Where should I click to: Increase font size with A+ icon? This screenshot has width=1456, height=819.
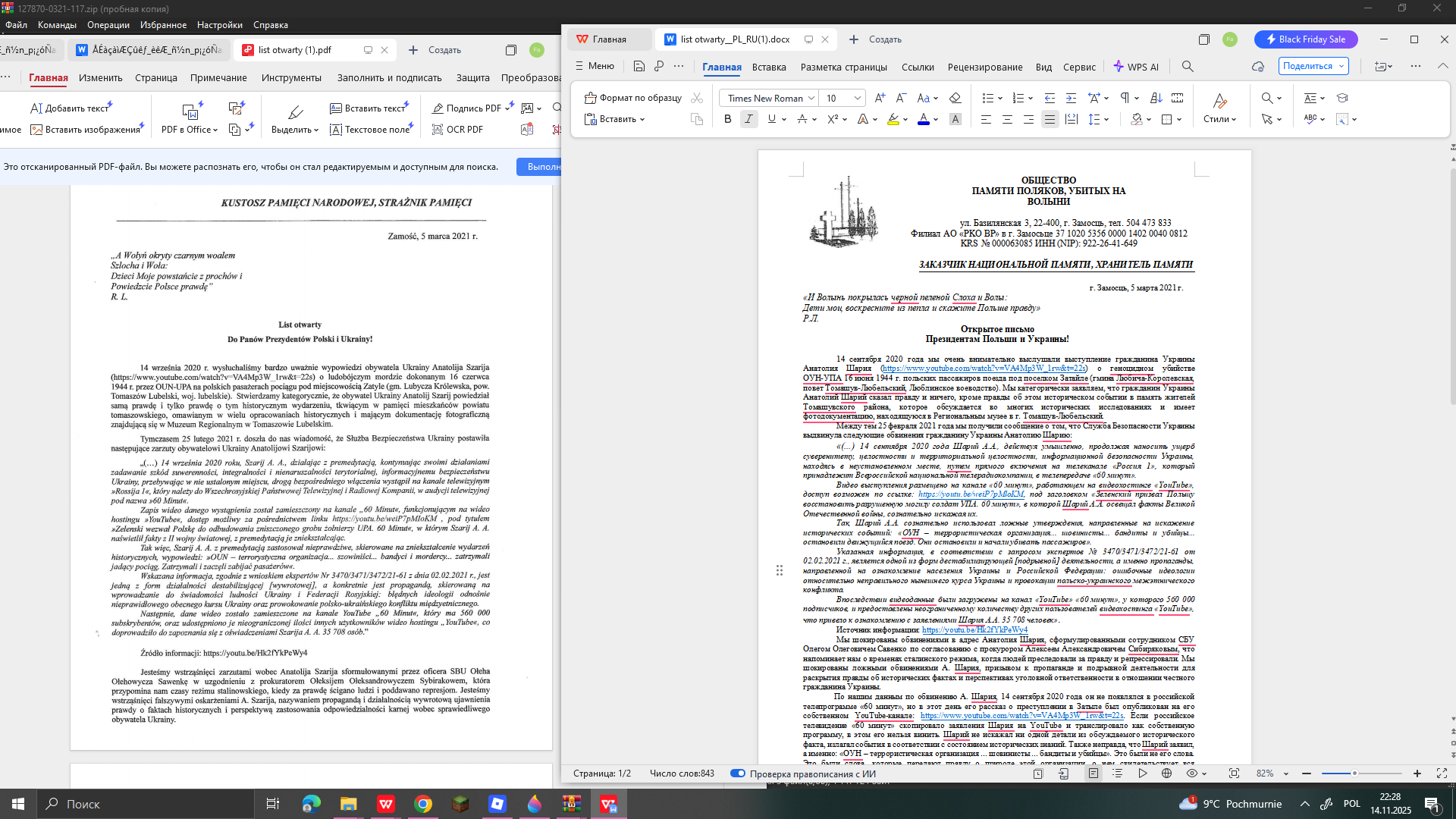880,98
